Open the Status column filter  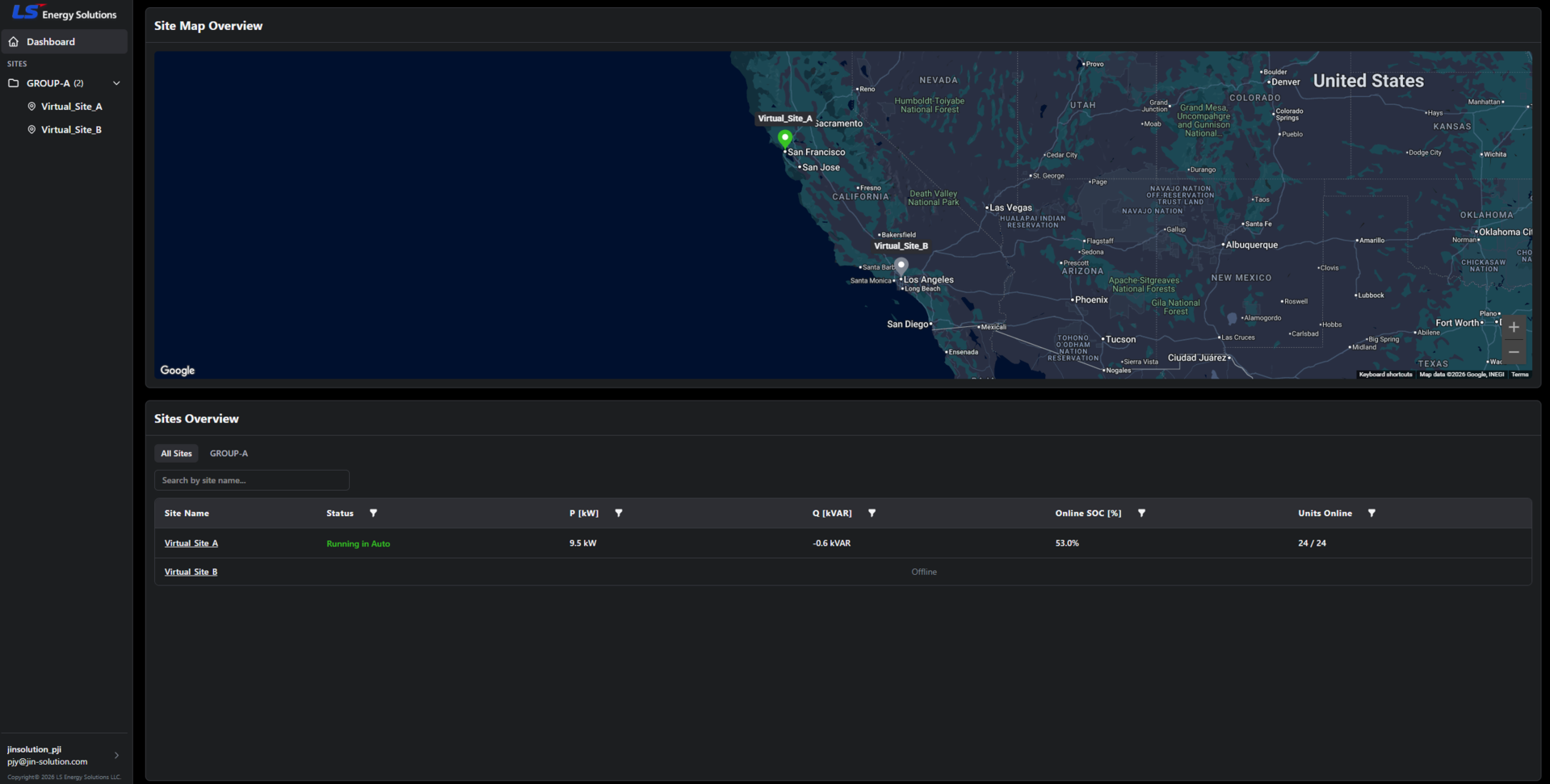[373, 514]
